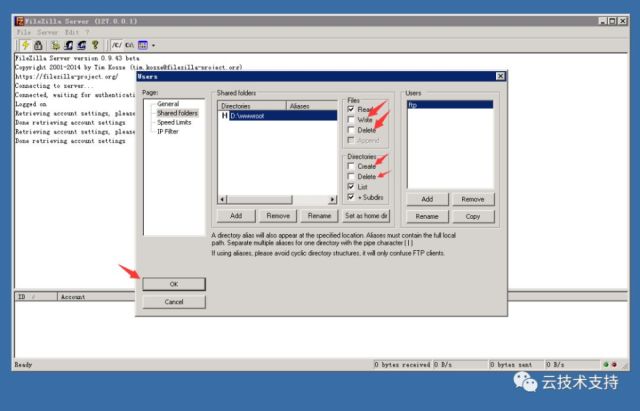Click the FileZilla Server version log line
This screenshot has height=411, width=640.
click(x=77, y=58)
